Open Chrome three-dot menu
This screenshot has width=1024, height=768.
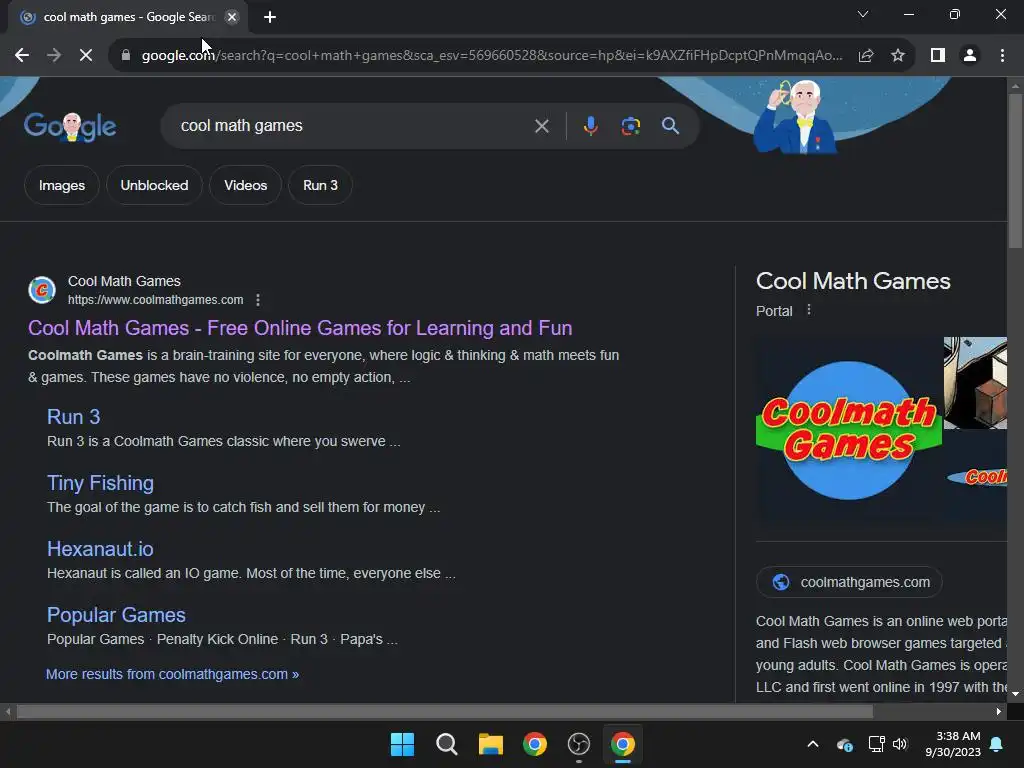tap(1002, 56)
